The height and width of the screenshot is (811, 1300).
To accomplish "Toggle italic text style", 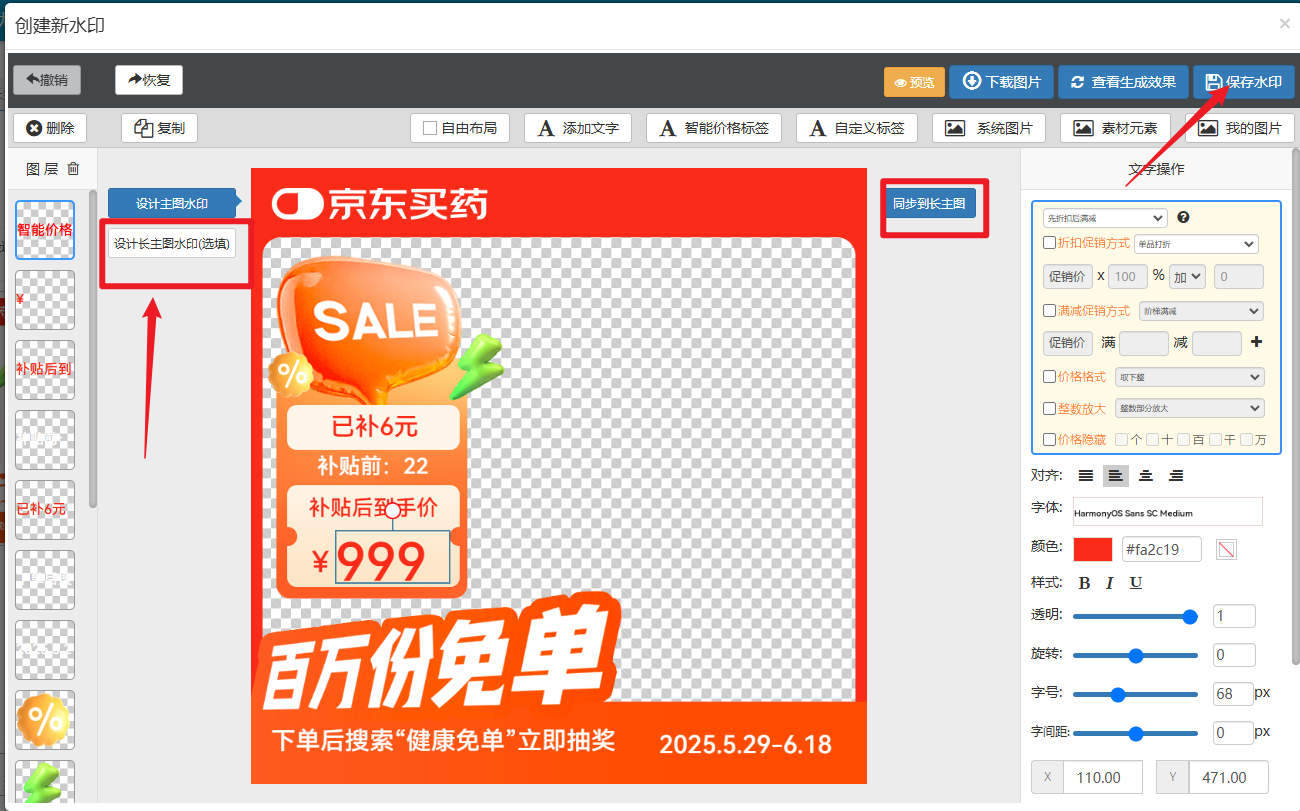I will (1109, 583).
